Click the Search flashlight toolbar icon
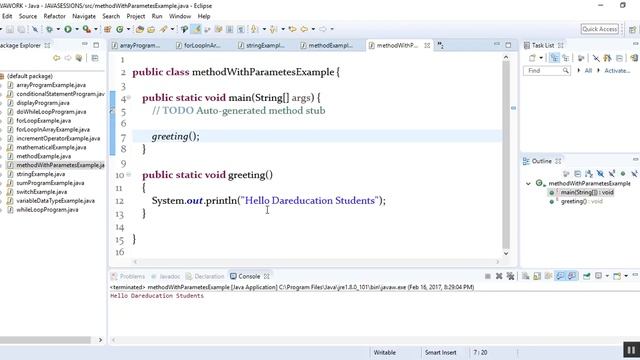 [x=163, y=29]
